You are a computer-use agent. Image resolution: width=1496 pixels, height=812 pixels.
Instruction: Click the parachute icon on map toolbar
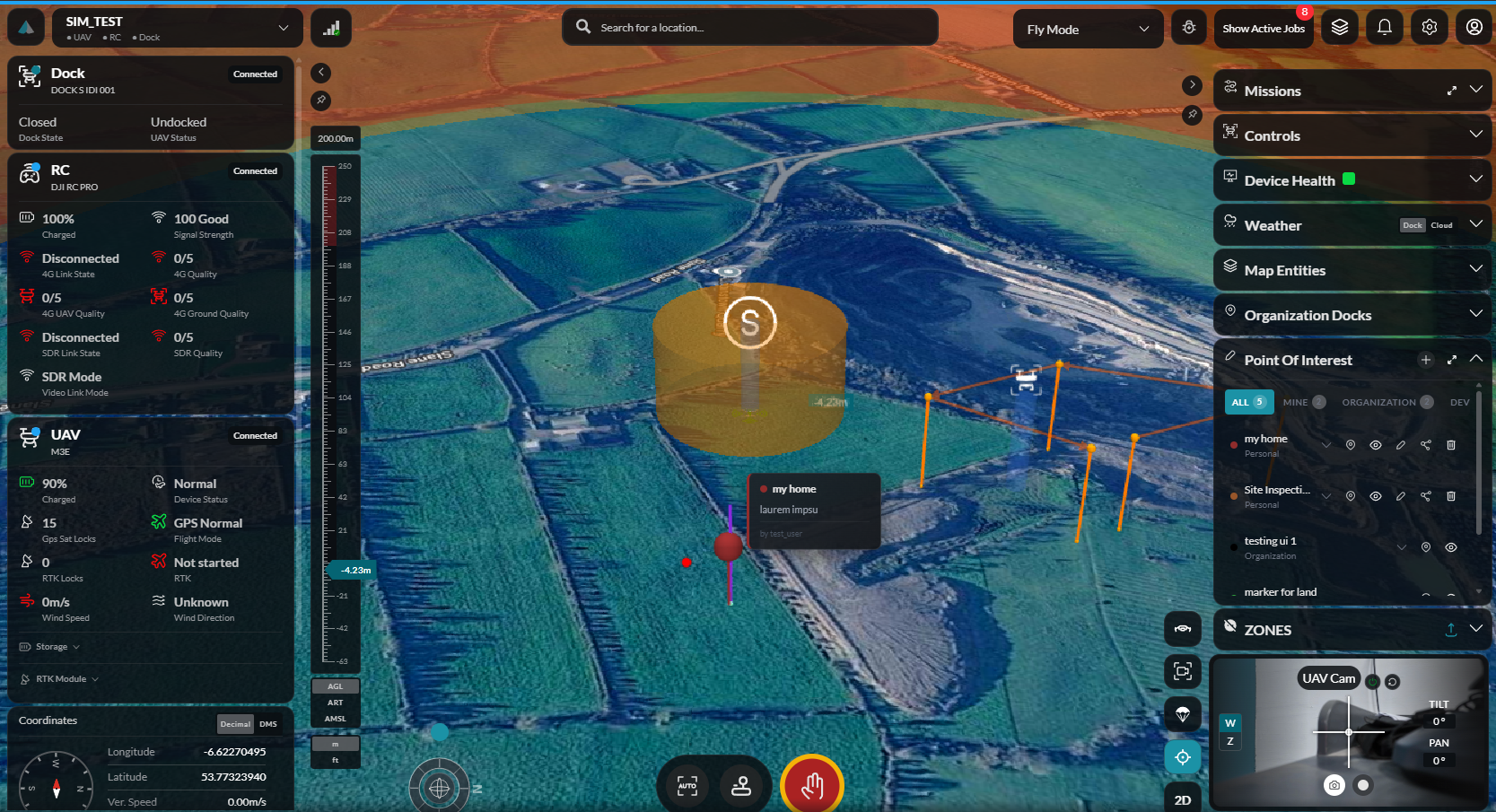(1183, 714)
